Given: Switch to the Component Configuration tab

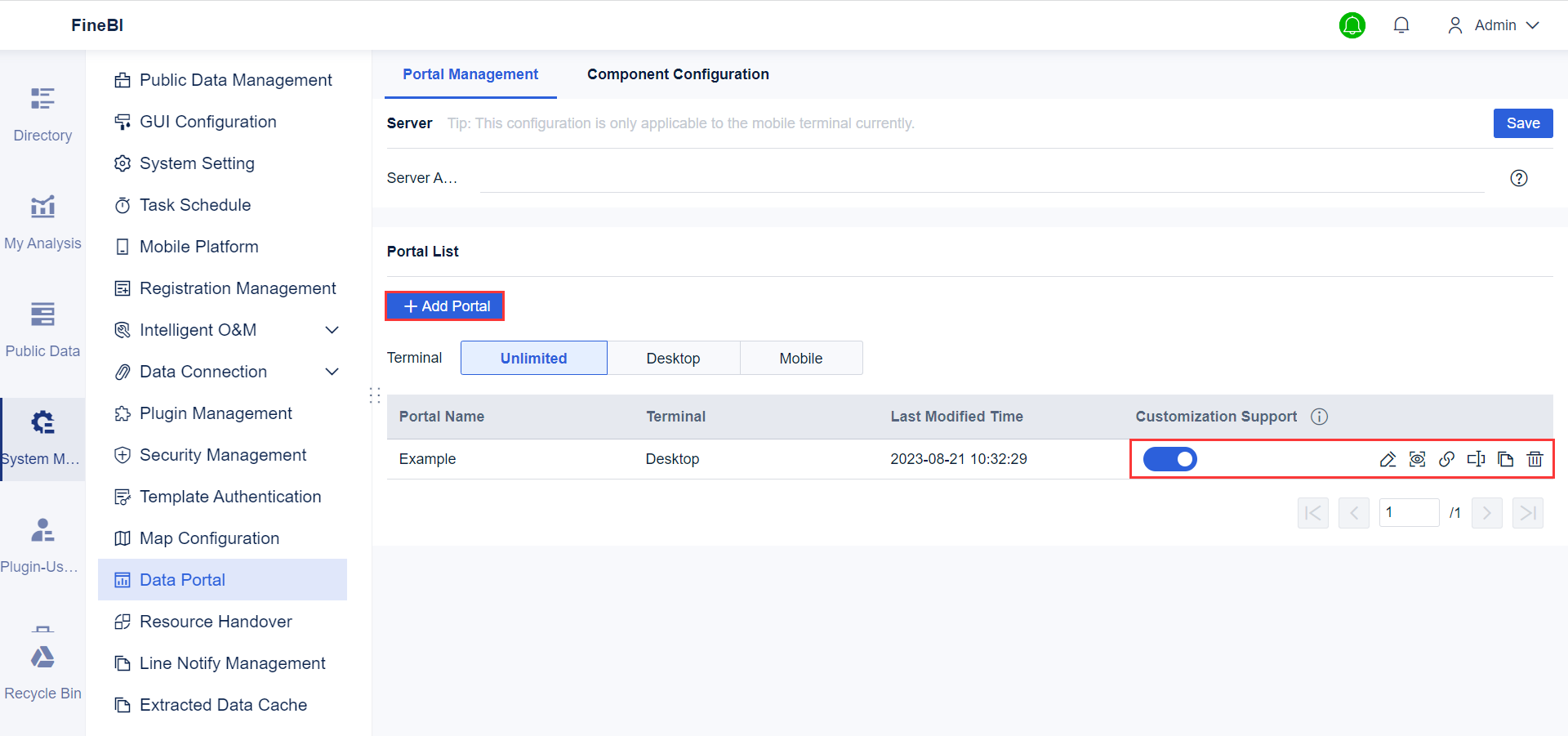Looking at the screenshot, I should [x=678, y=74].
